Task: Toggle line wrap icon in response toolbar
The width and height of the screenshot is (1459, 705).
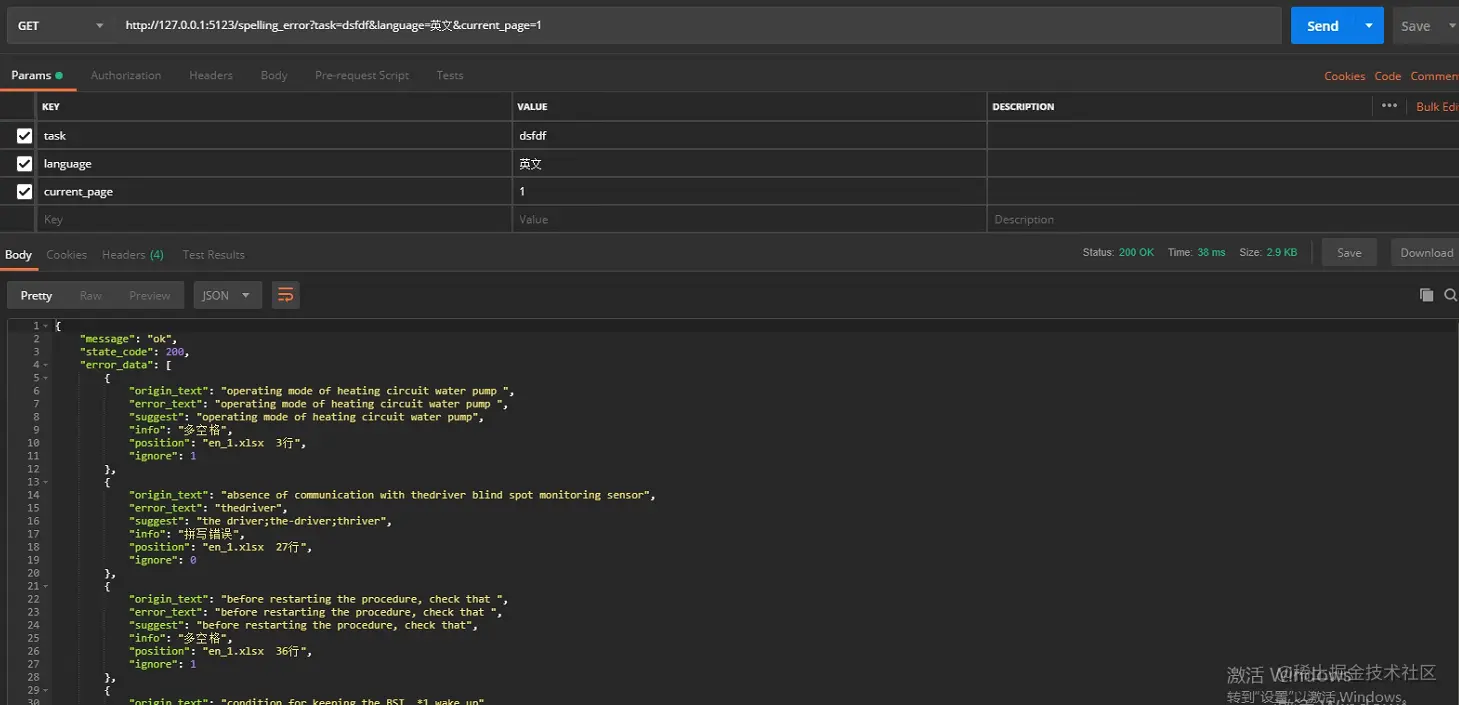Action: (x=286, y=295)
